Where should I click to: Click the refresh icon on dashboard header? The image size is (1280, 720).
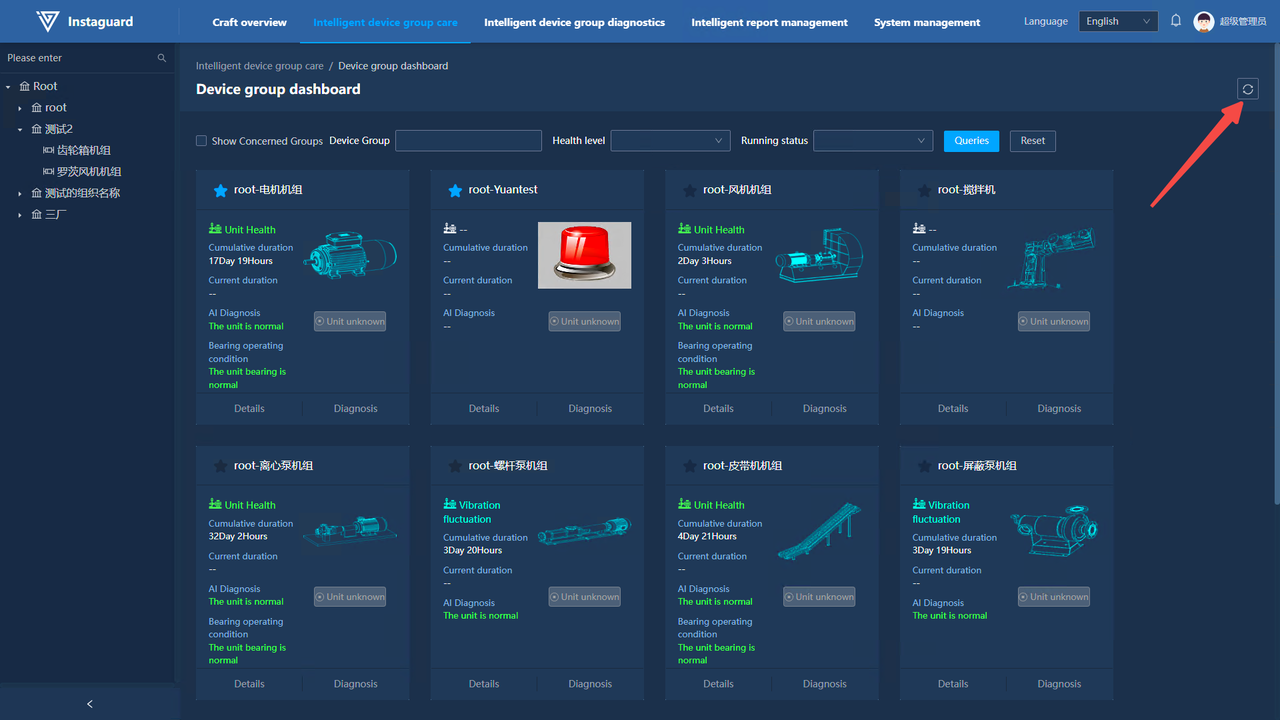coord(1247,89)
